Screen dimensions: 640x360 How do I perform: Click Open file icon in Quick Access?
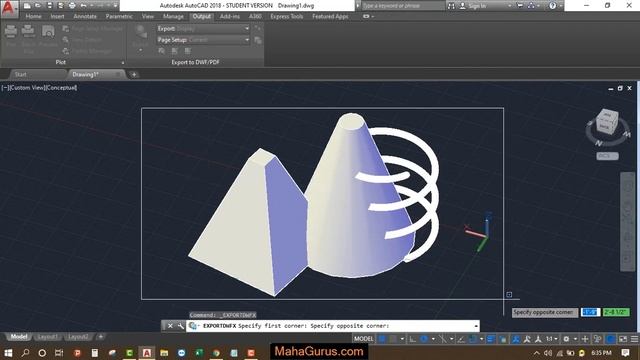click(38, 6)
